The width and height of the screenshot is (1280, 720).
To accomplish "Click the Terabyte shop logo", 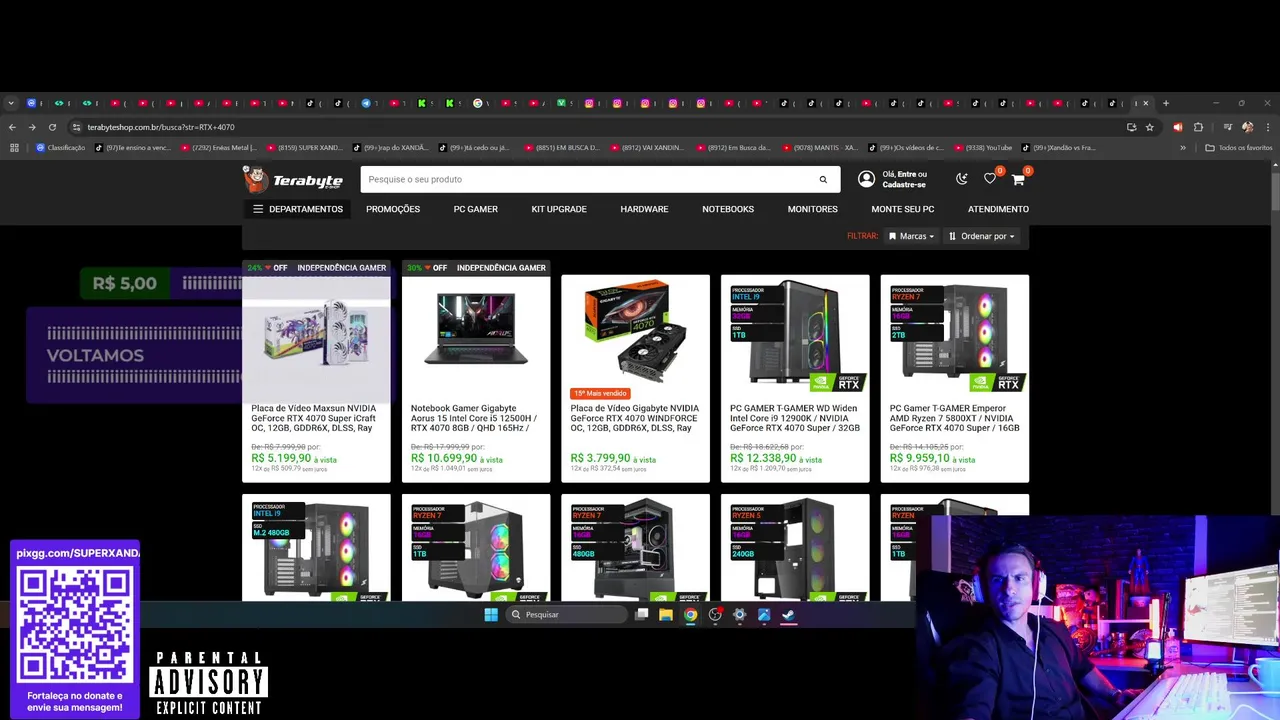I will coord(293,179).
